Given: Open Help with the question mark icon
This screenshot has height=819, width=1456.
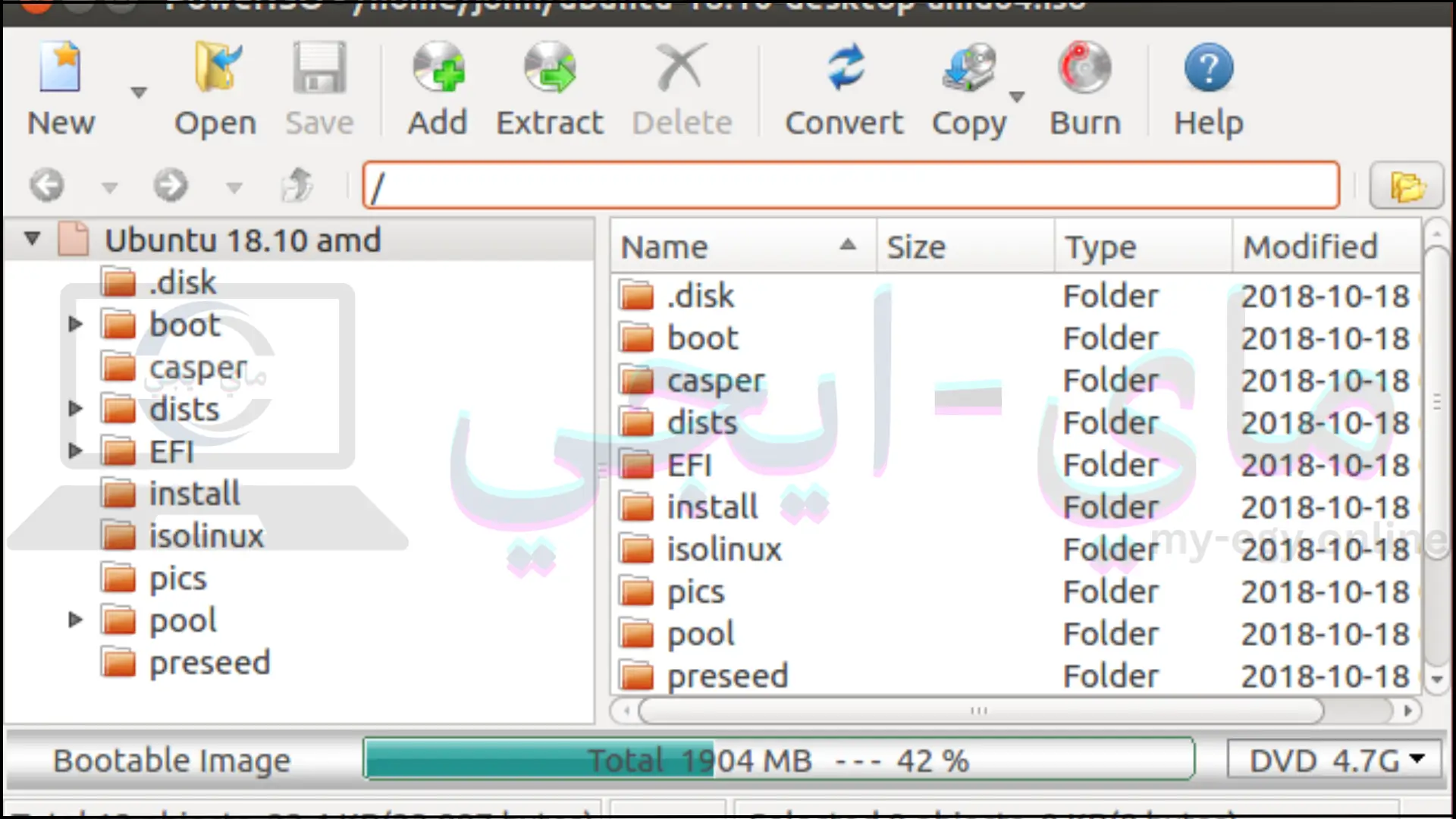Looking at the screenshot, I should pyautogui.click(x=1209, y=67).
